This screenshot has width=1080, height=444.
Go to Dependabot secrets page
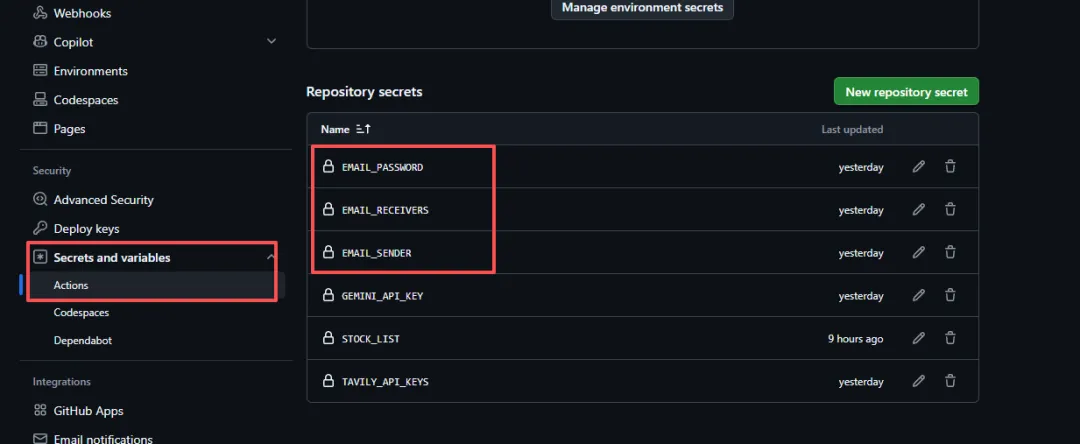coord(83,340)
